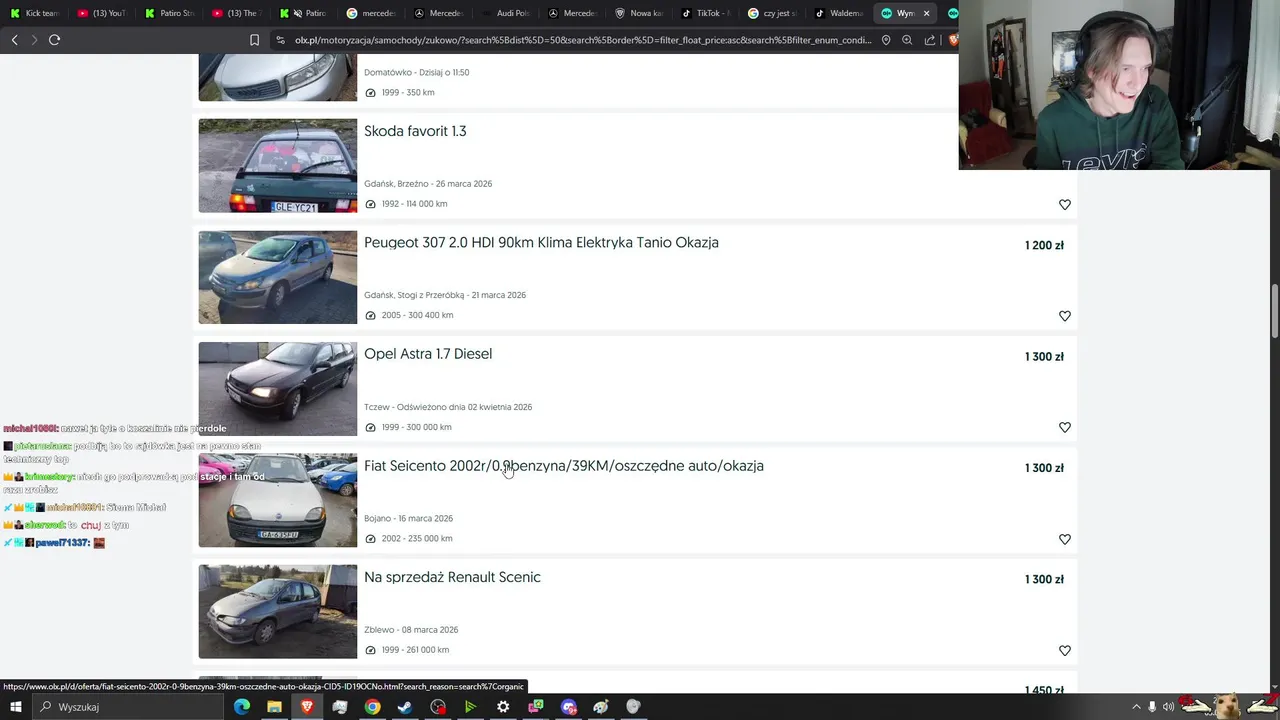Click the browser forward arrow

tap(34, 40)
